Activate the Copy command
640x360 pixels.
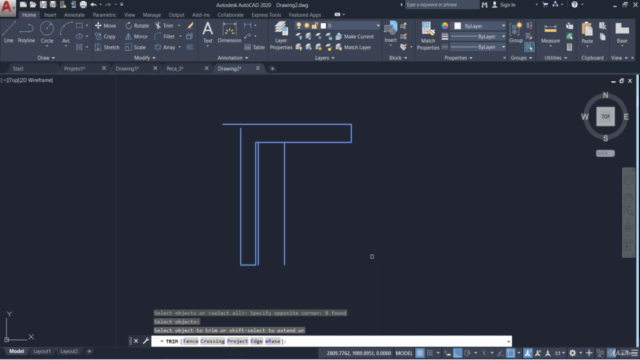click(x=106, y=36)
